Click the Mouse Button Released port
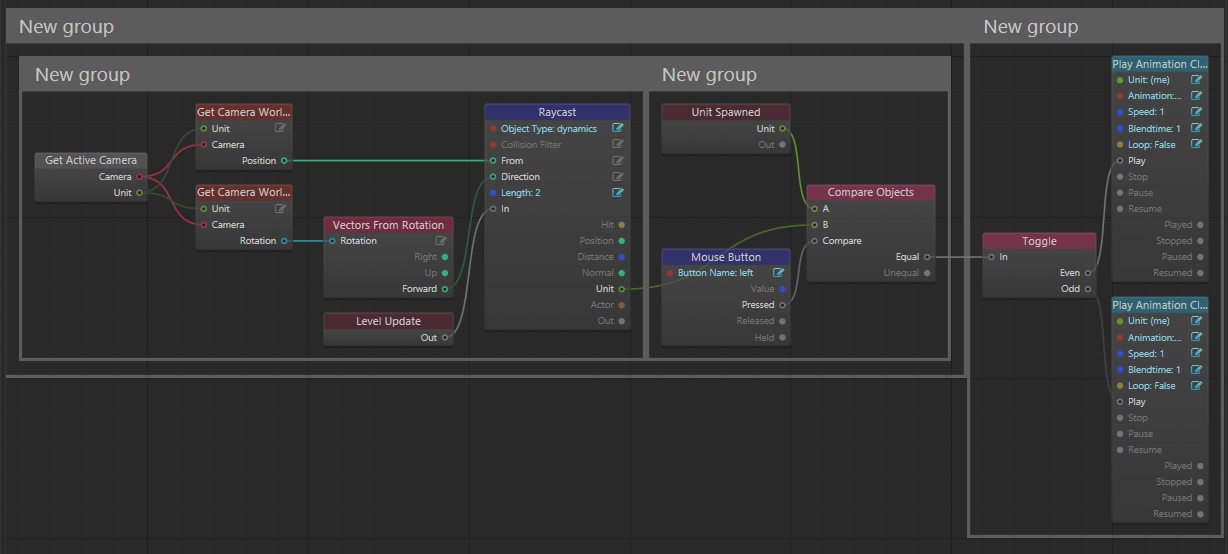This screenshot has height=554, width=1228. (782, 321)
